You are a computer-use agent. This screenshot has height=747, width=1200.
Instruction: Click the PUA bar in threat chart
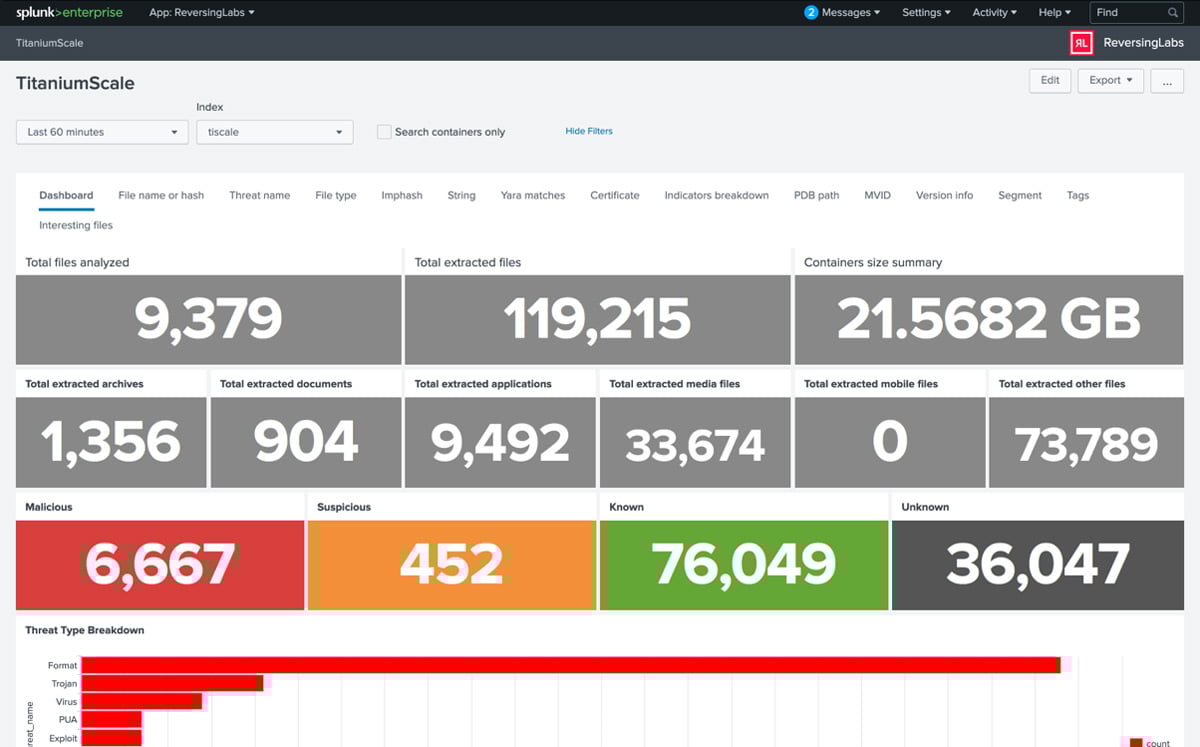click(111, 719)
